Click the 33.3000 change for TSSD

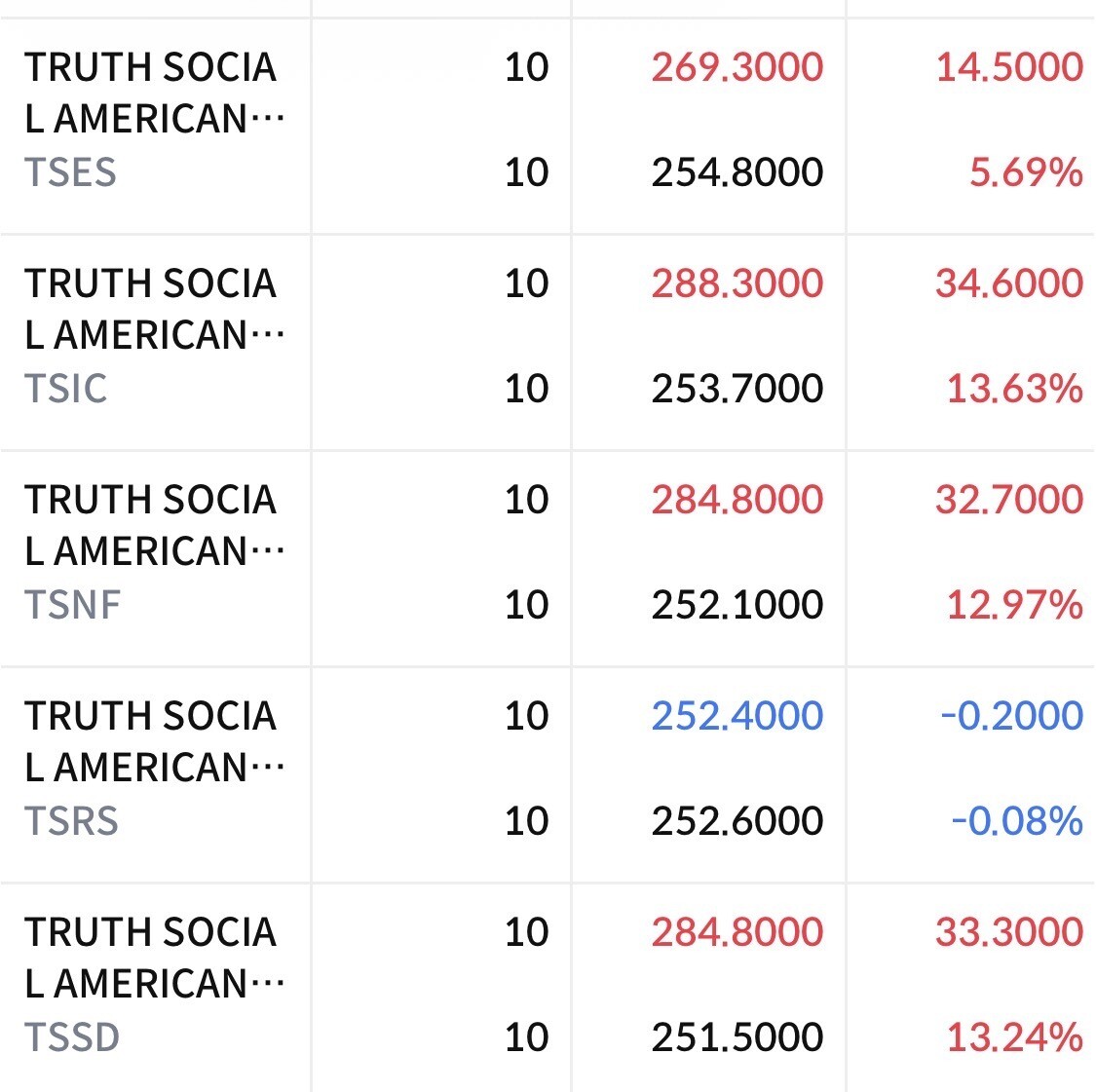pyautogui.click(x=1009, y=932)
